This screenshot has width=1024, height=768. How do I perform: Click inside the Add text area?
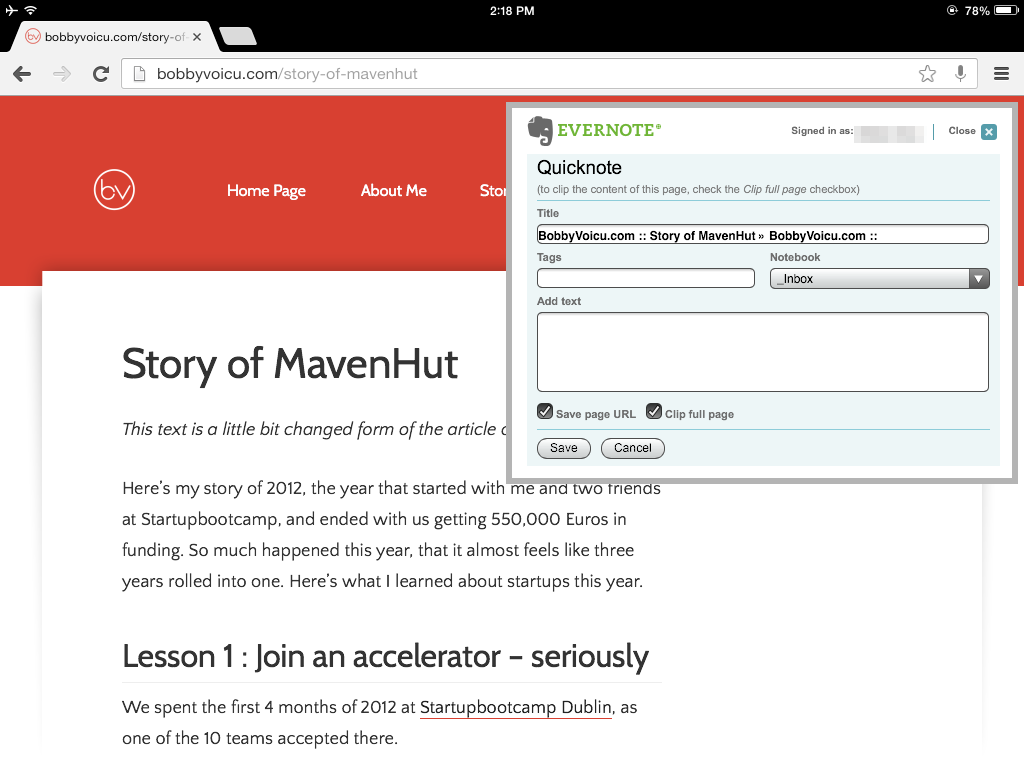click(763, 352)
